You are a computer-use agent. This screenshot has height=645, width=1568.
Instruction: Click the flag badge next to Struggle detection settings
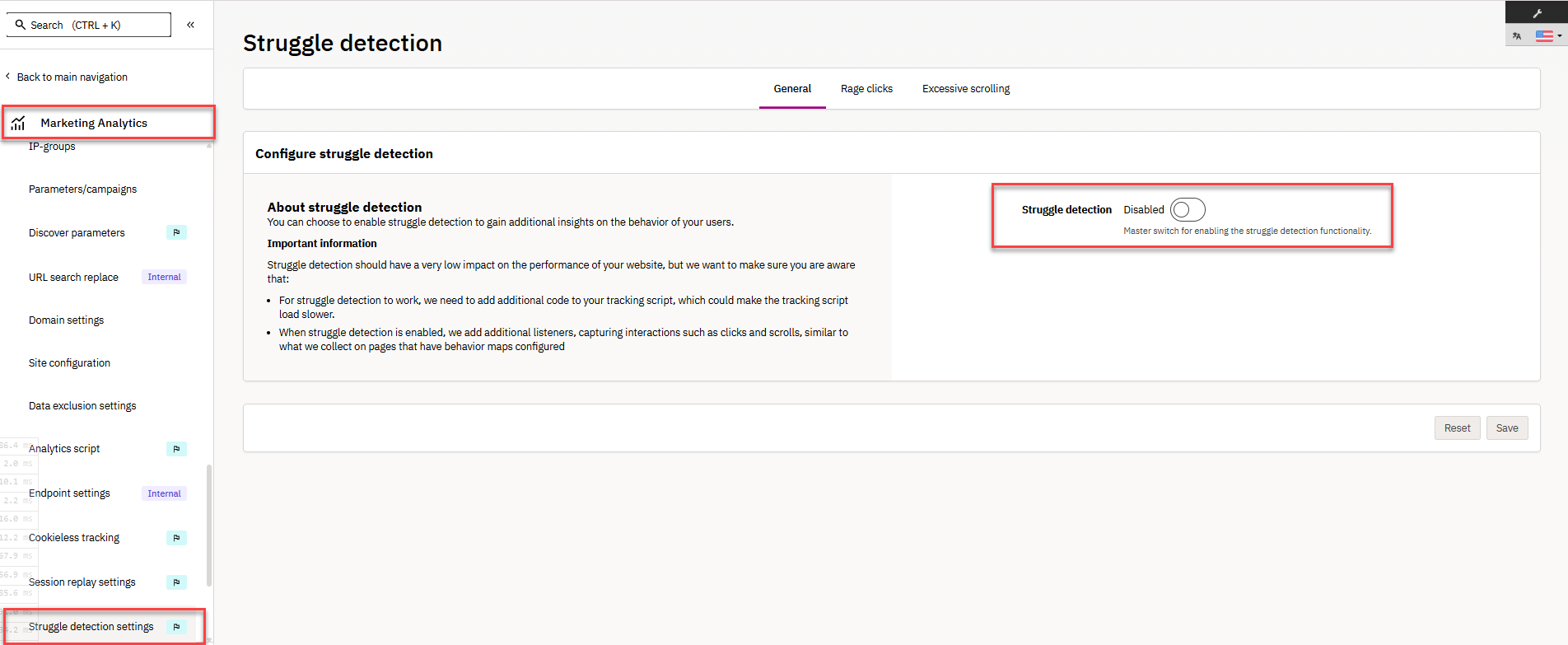tap(176, 627)
